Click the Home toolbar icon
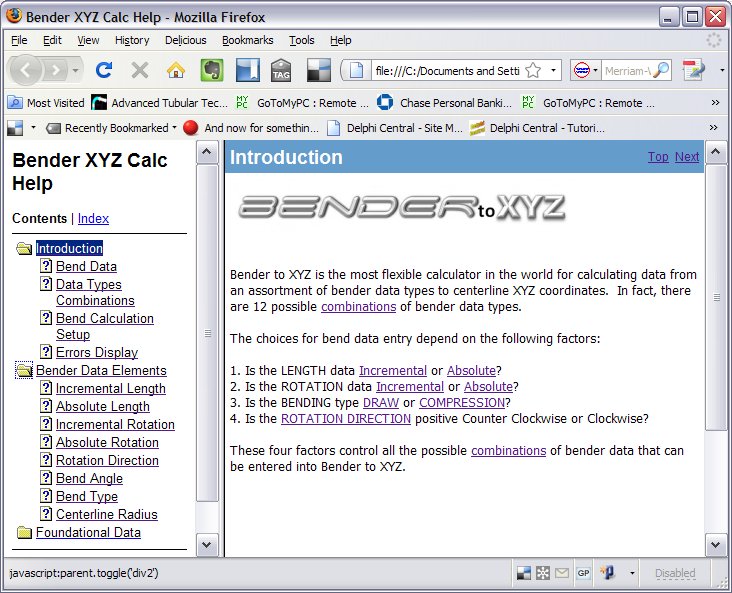732x593 pixels. click(176, 70)
